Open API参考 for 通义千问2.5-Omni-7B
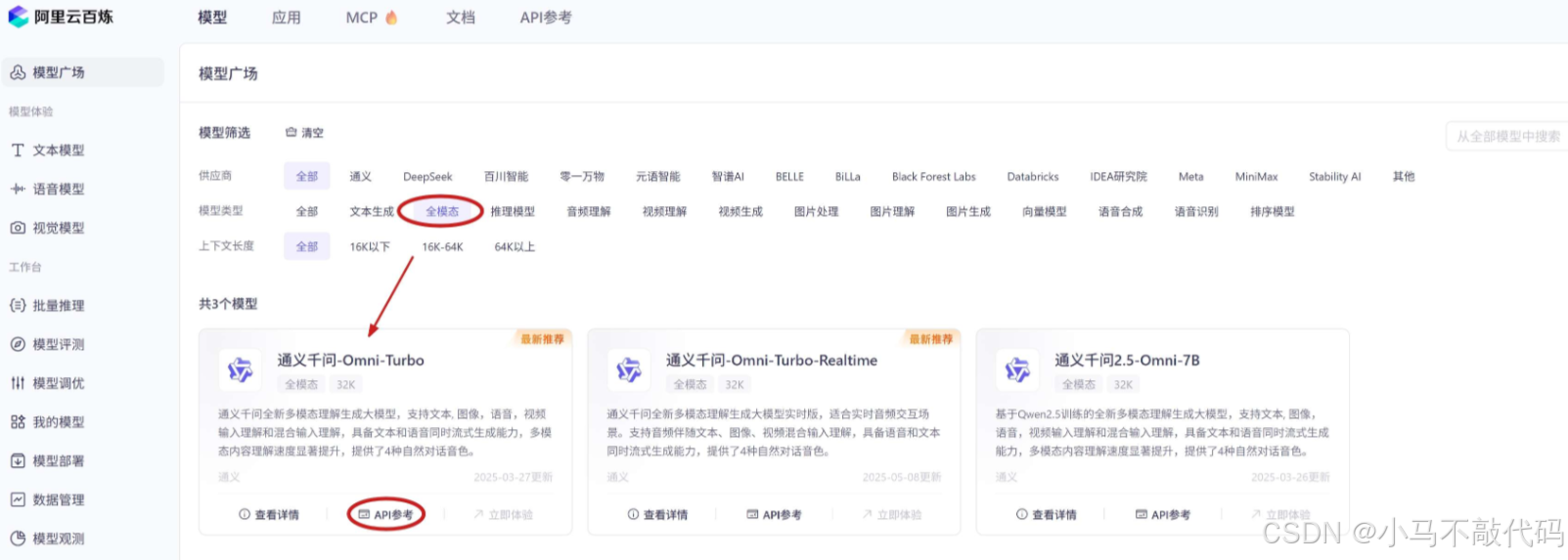The width and height of the screenshot is (1568, 560). 1162,515
